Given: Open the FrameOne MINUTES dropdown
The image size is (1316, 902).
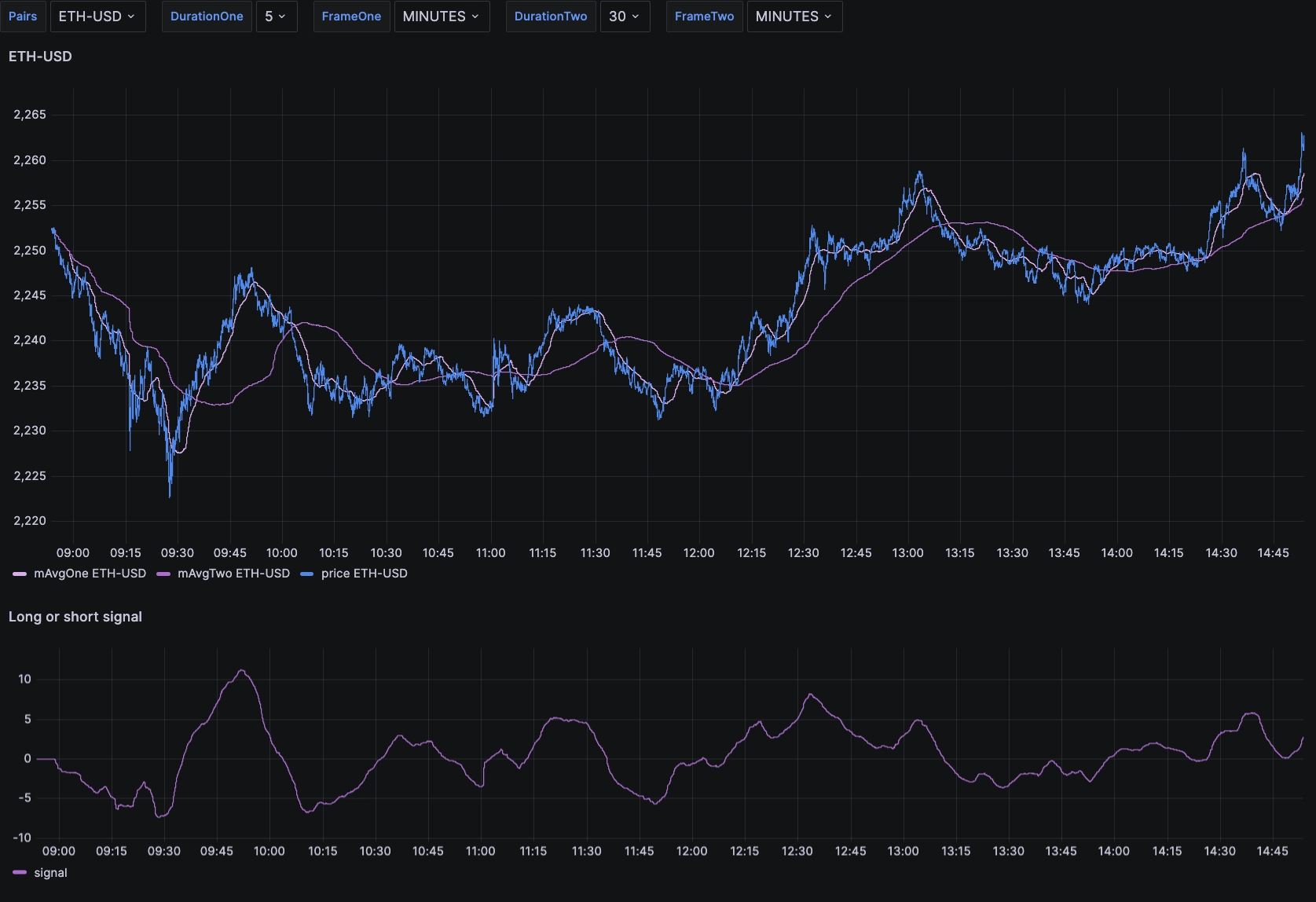Looking at the screenshot, I should pyautogui.click(x=442, y=16).
